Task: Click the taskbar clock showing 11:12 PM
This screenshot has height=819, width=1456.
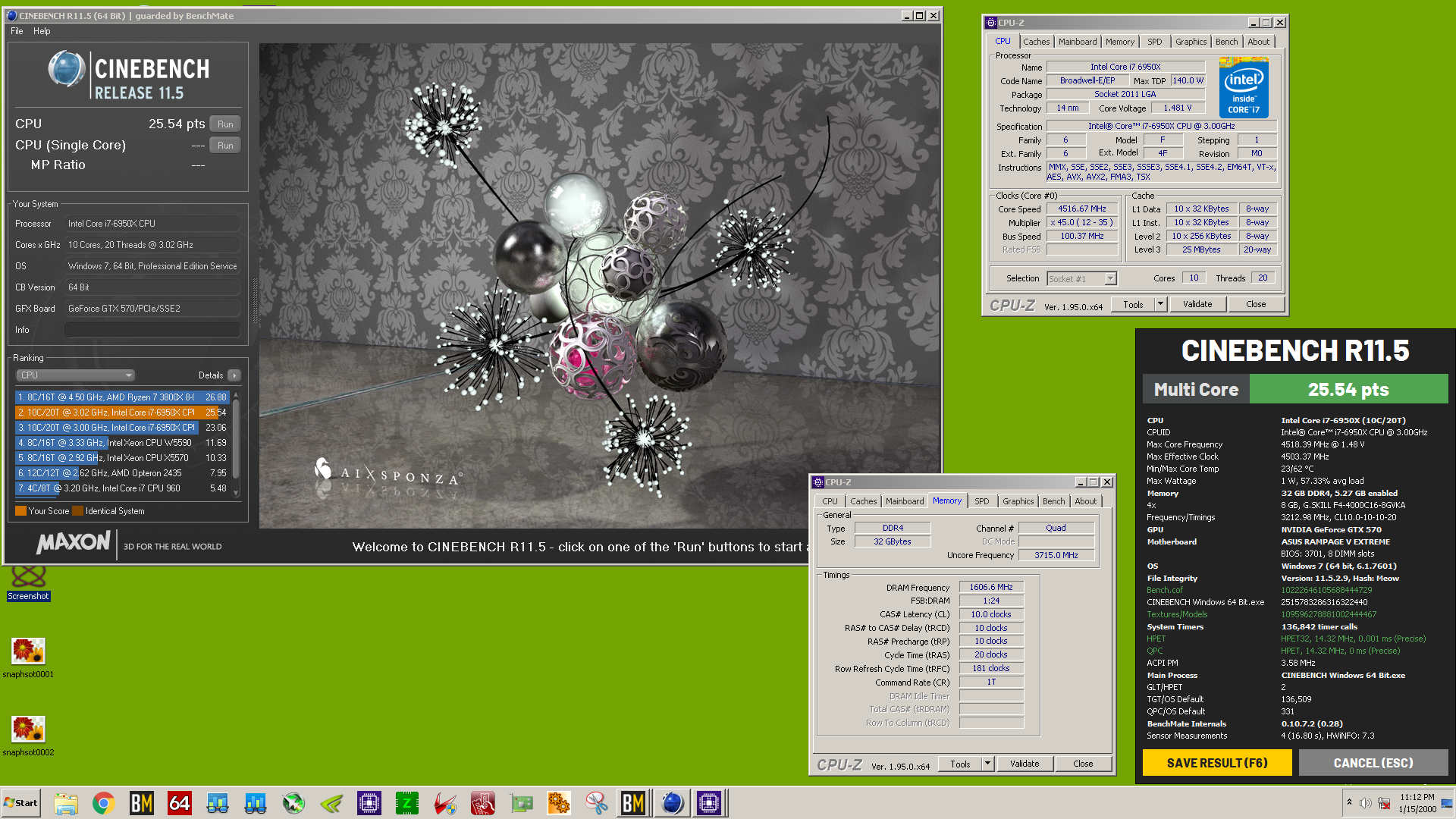Action: (1417, 803)
